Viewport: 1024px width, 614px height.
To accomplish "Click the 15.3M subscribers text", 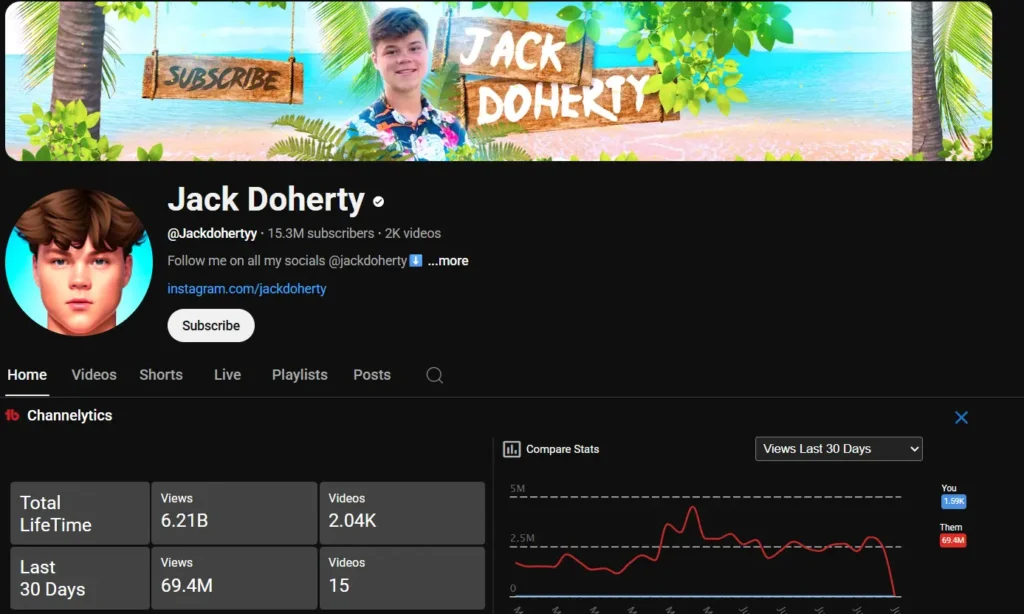I will [321, 233].
